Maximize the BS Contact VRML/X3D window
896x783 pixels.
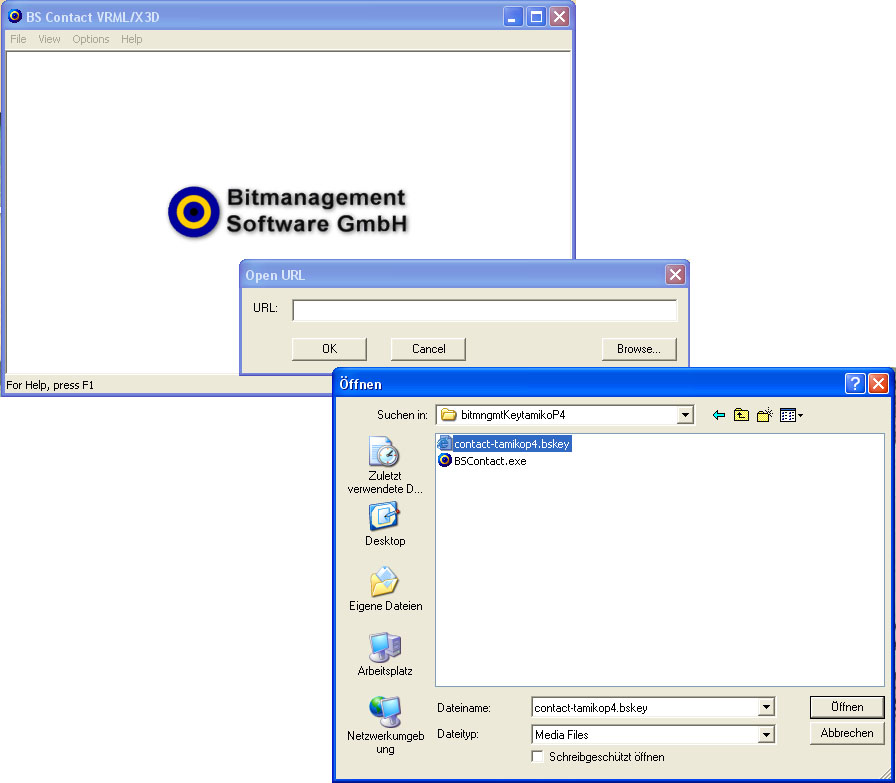pos(536,17)
